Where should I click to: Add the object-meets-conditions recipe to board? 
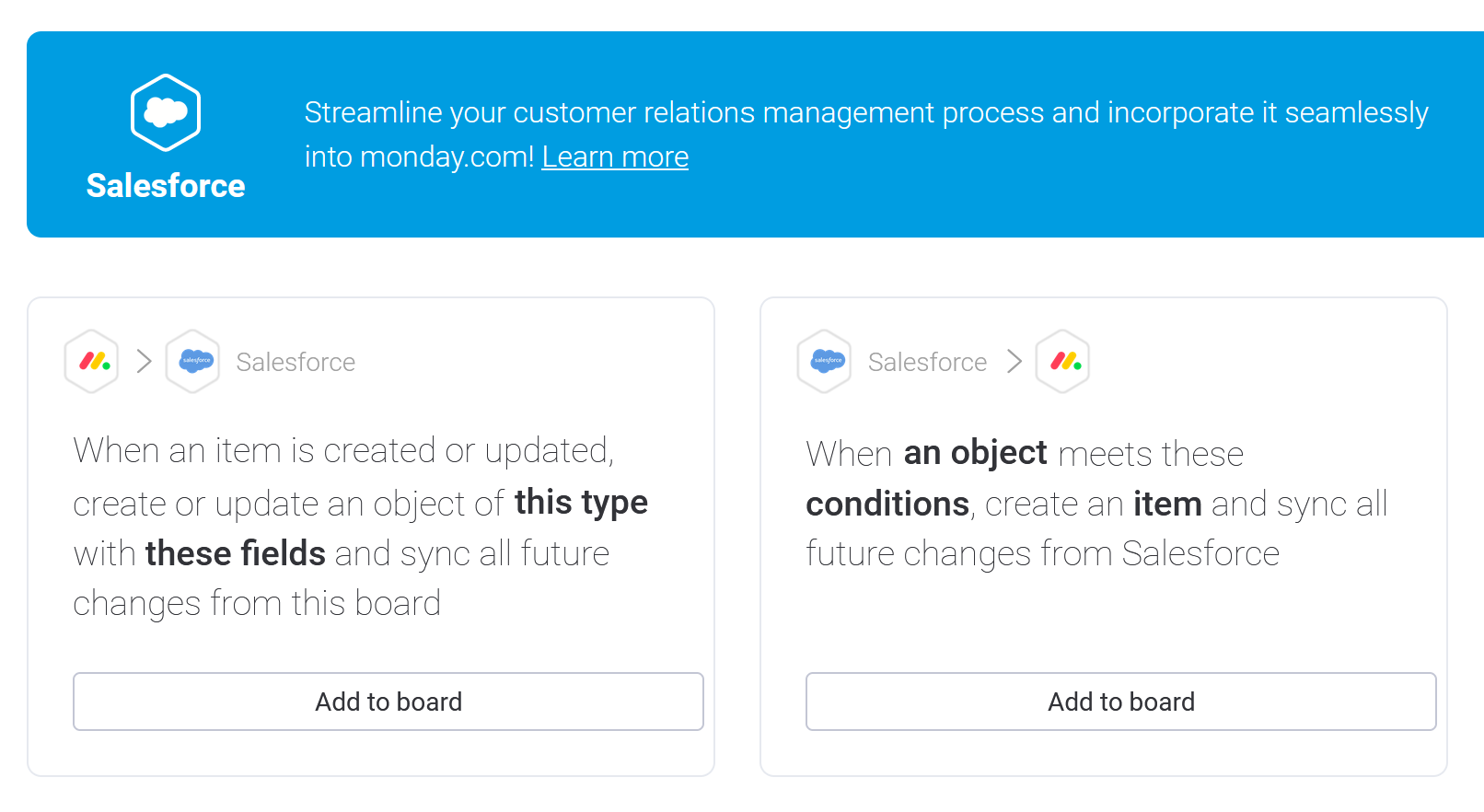pos(1120,702)
